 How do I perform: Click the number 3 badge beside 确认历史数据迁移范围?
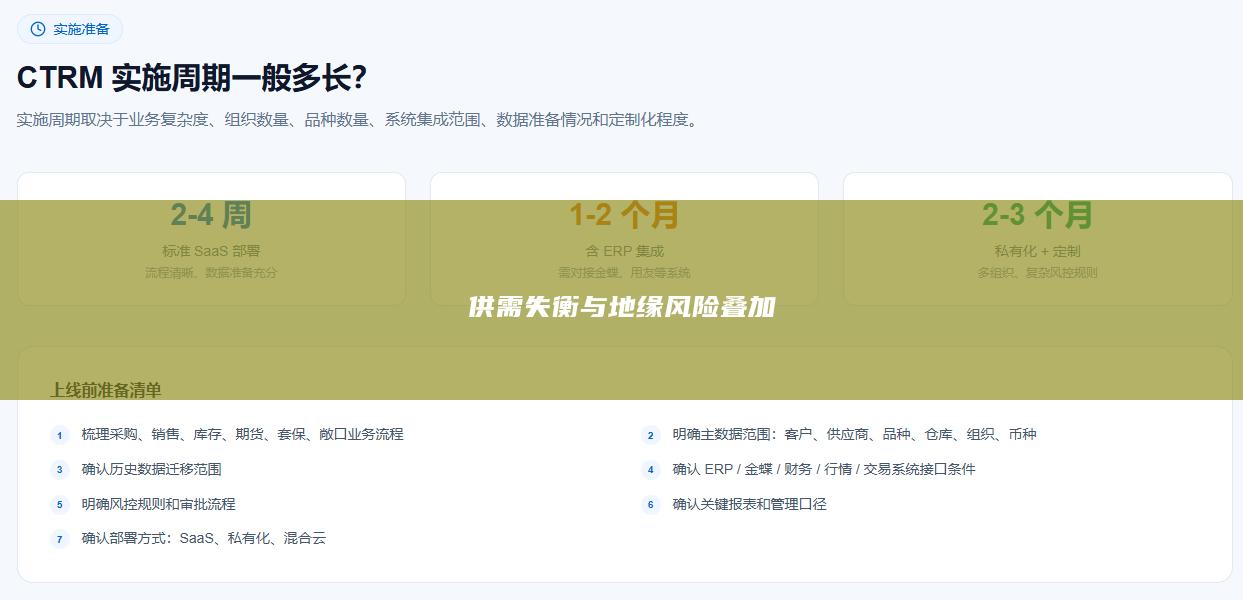(60, 470)
